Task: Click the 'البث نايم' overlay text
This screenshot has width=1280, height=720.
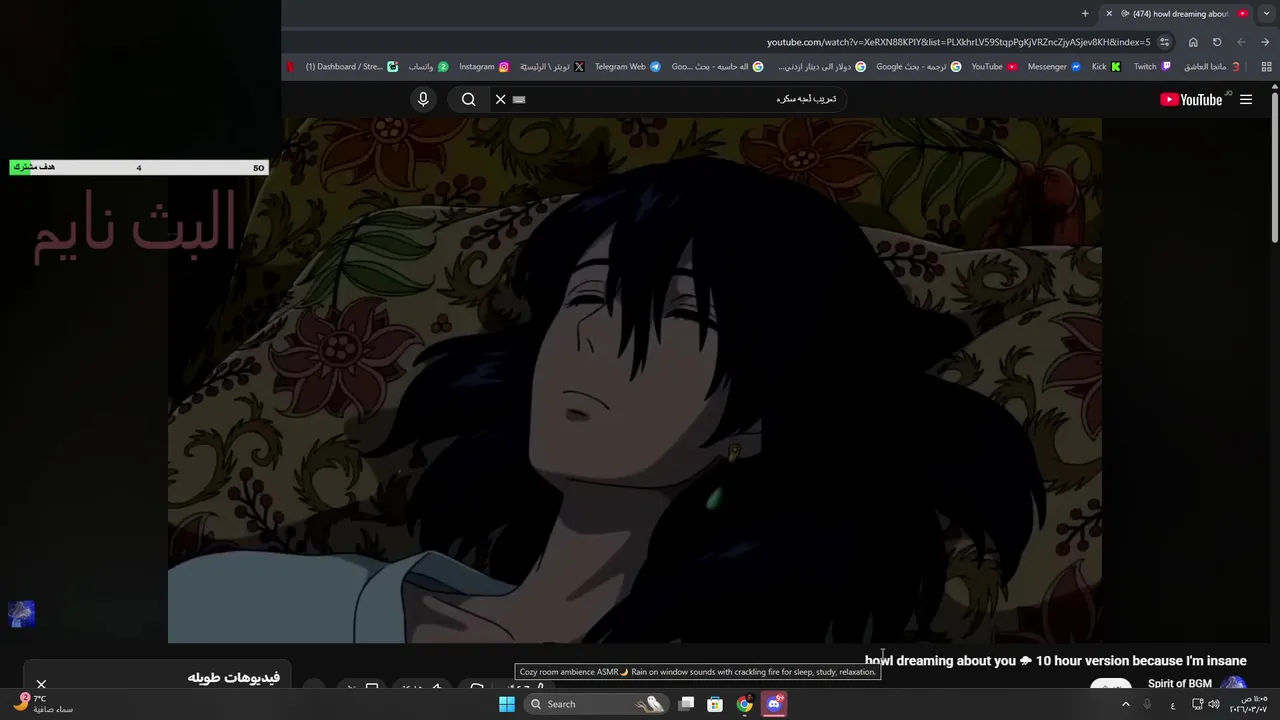Action: click(x=135, y=226)
